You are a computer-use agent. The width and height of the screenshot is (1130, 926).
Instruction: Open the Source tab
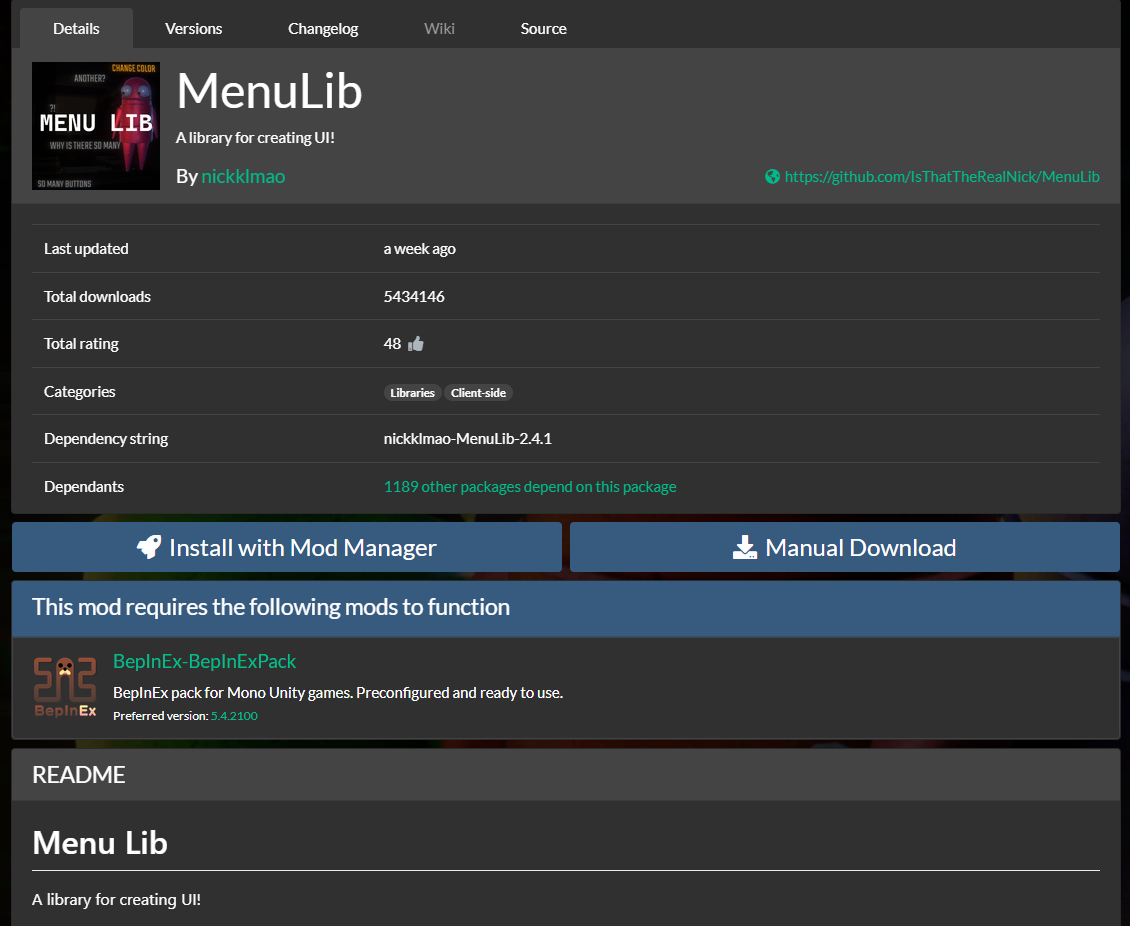pos(543,29)
